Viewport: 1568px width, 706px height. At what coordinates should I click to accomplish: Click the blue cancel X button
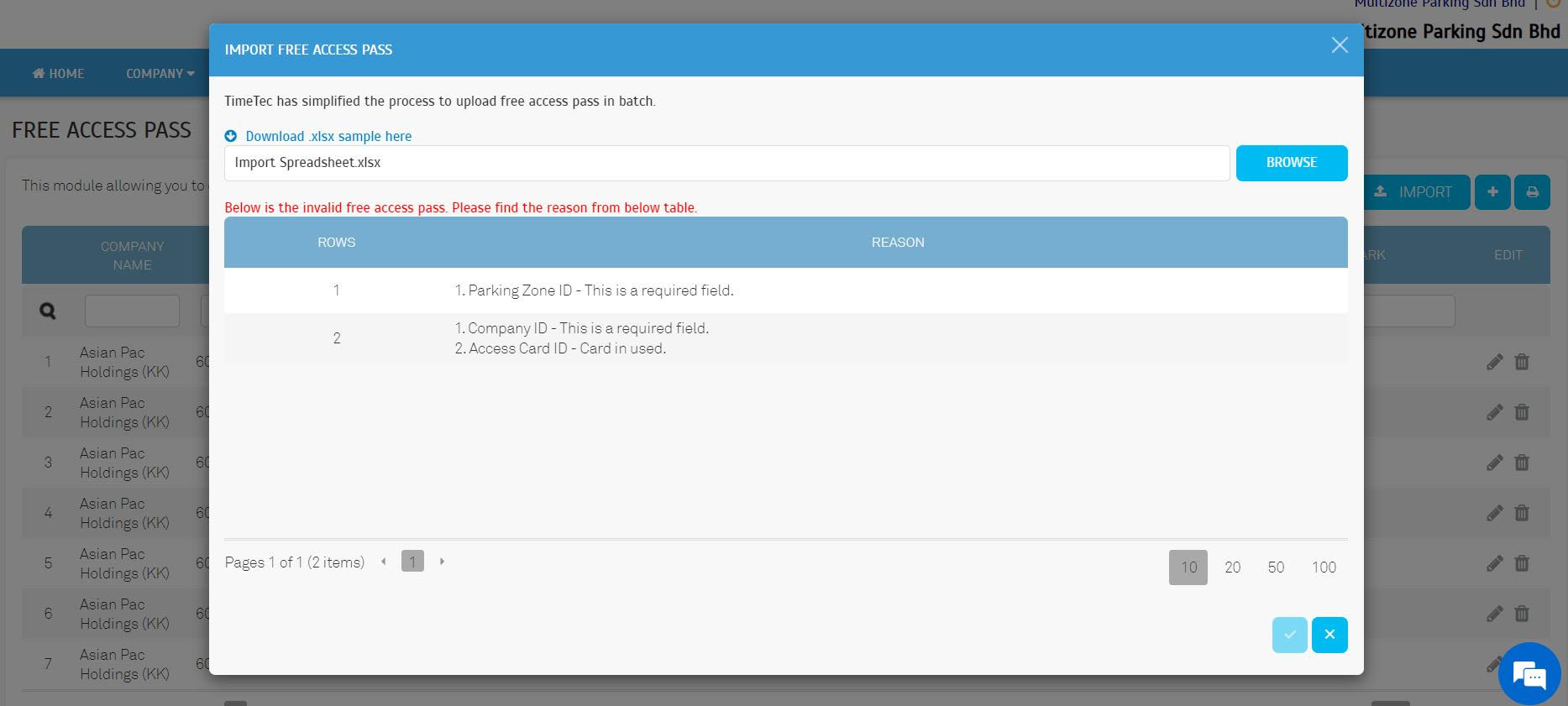pyautogui.click(x=1329, y=635)
